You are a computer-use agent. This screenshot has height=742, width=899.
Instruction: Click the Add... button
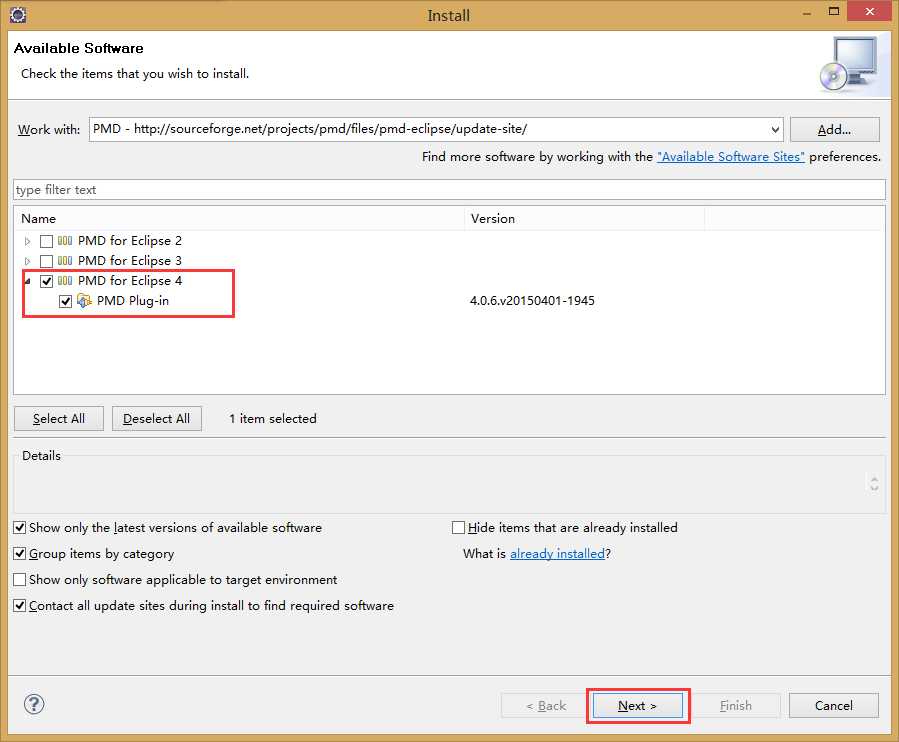[834, 130]
